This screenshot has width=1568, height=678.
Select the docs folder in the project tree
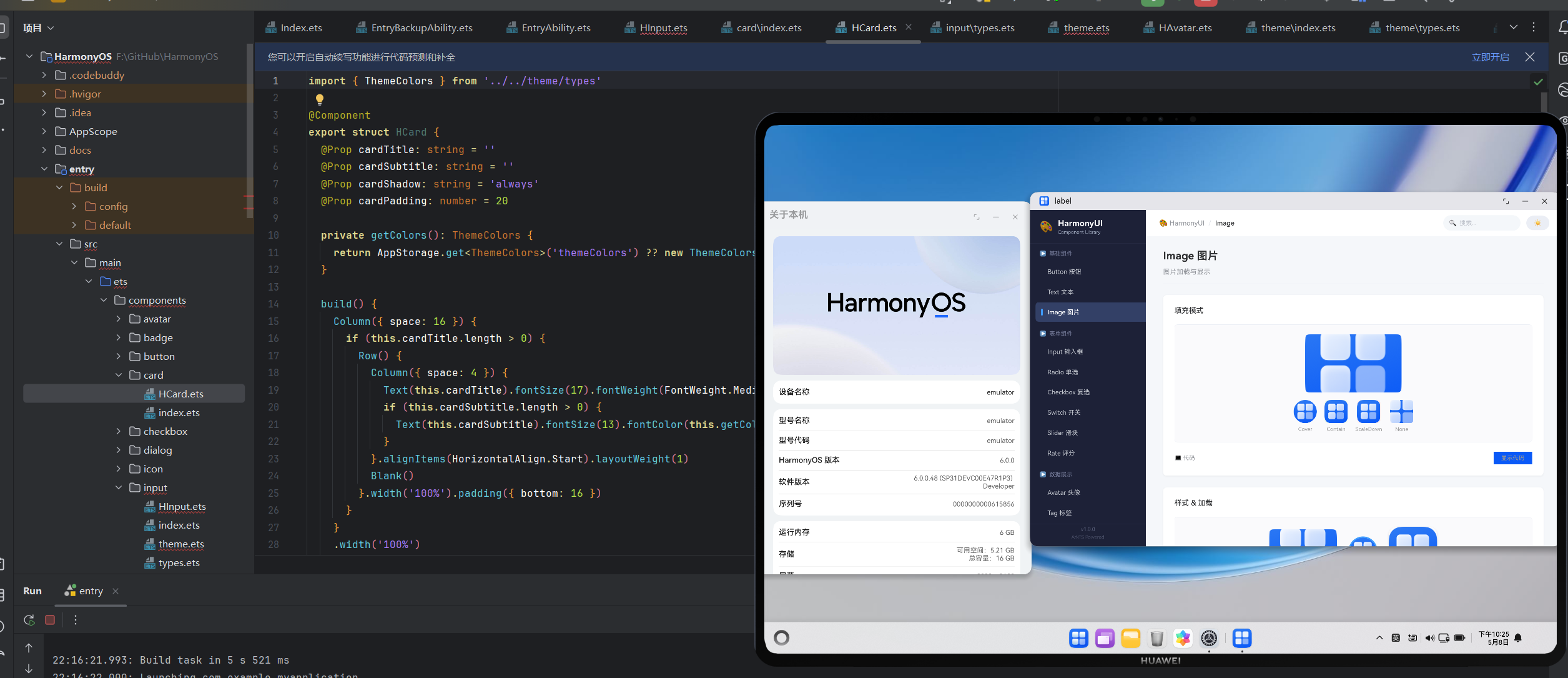(73, 150)
